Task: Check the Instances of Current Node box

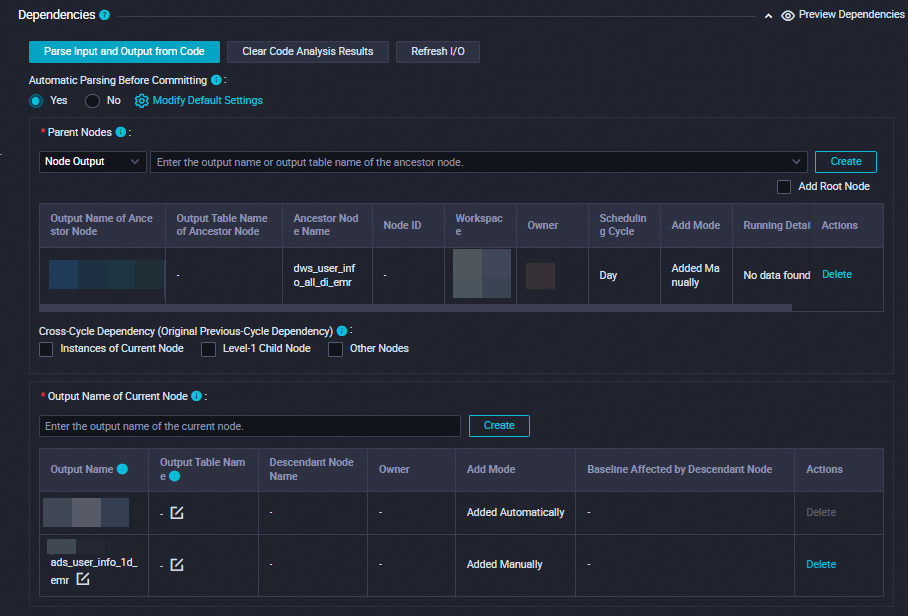Action: [x=46, y=349]
